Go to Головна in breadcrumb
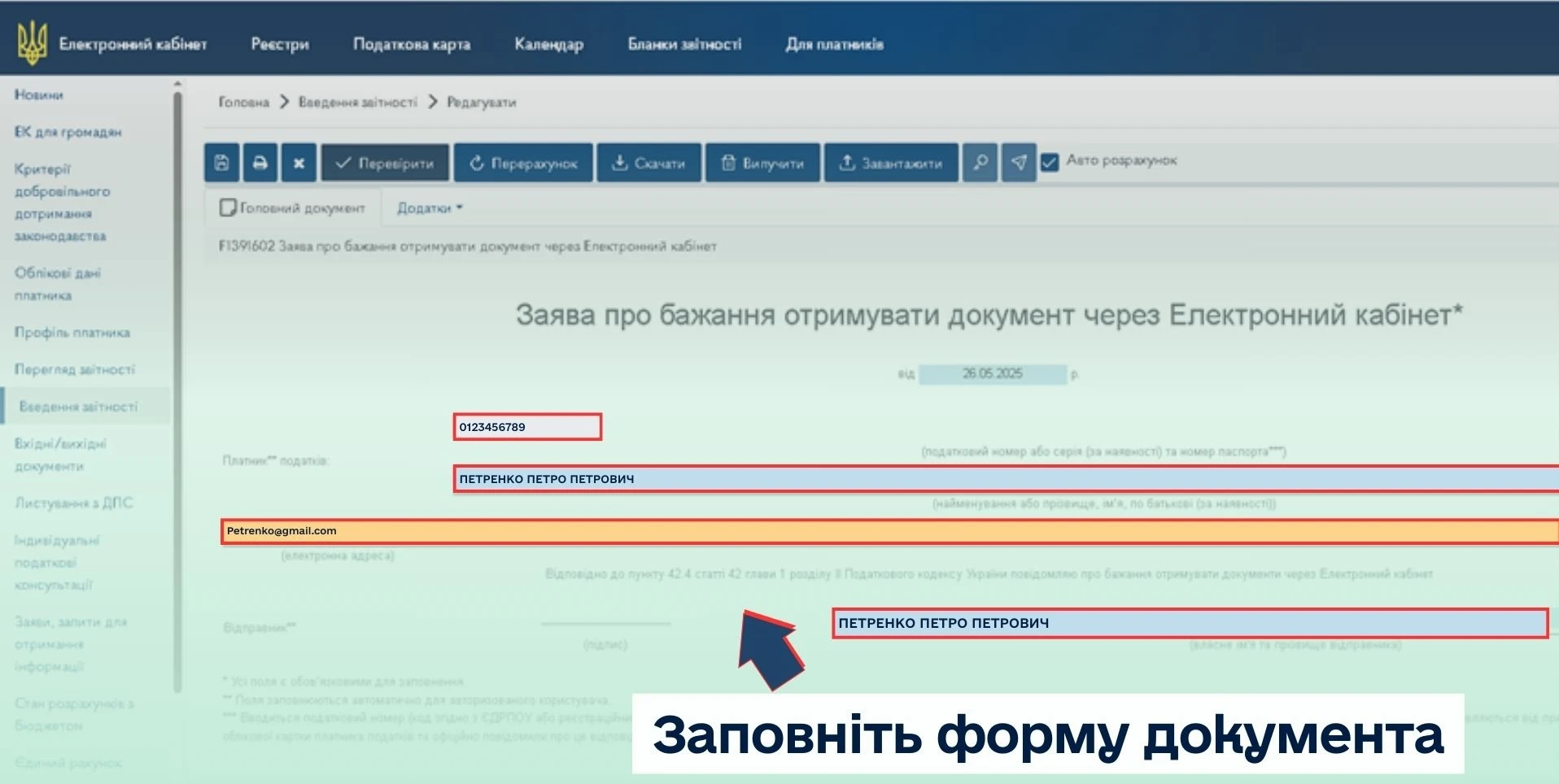 [243, 102]
